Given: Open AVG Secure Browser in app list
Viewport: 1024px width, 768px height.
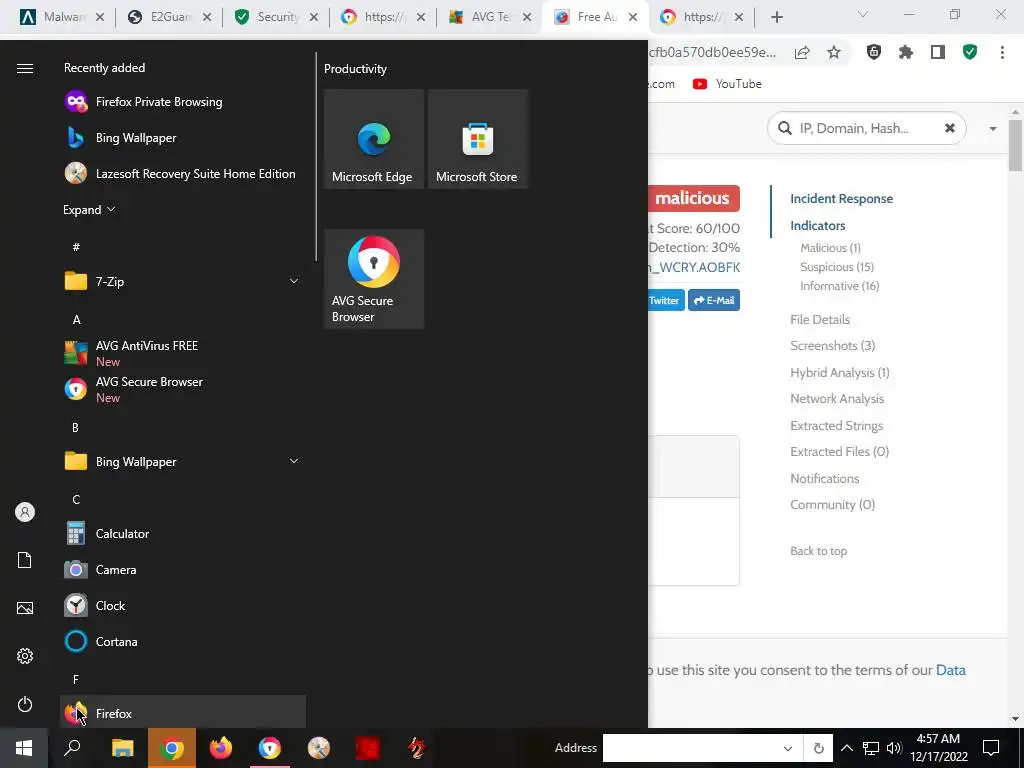Looking at the screenshot, I should click(x=184, y=389).
